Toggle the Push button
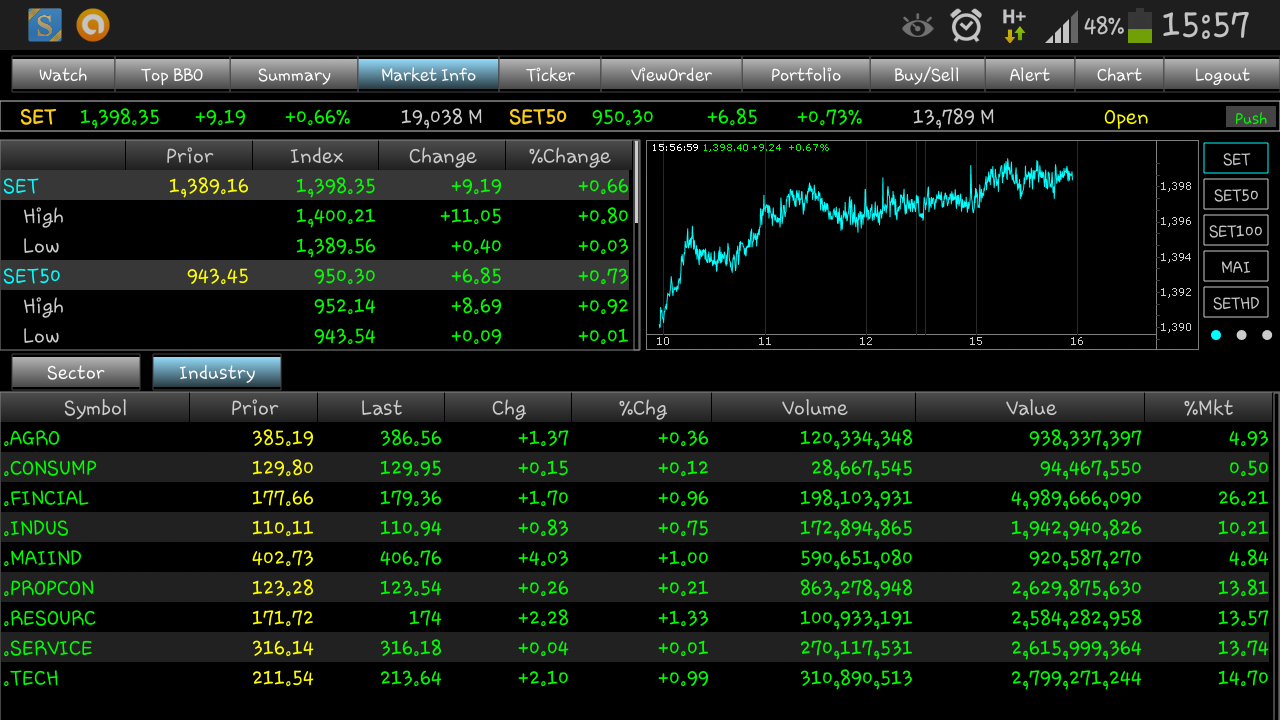Viewport: 1280px width, 720px height. [1250, 118]
